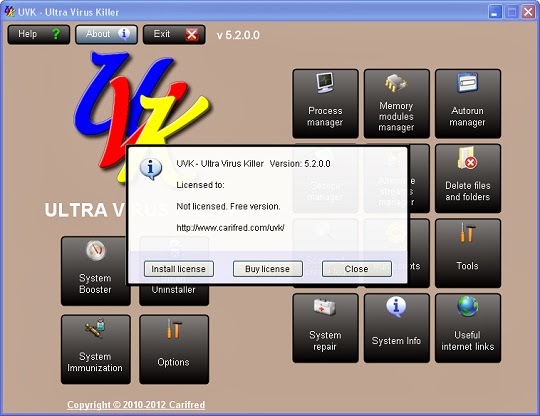Click the Exit button
Screen dimensions: 540x416
pyautogui.click(x=174, y=34)
